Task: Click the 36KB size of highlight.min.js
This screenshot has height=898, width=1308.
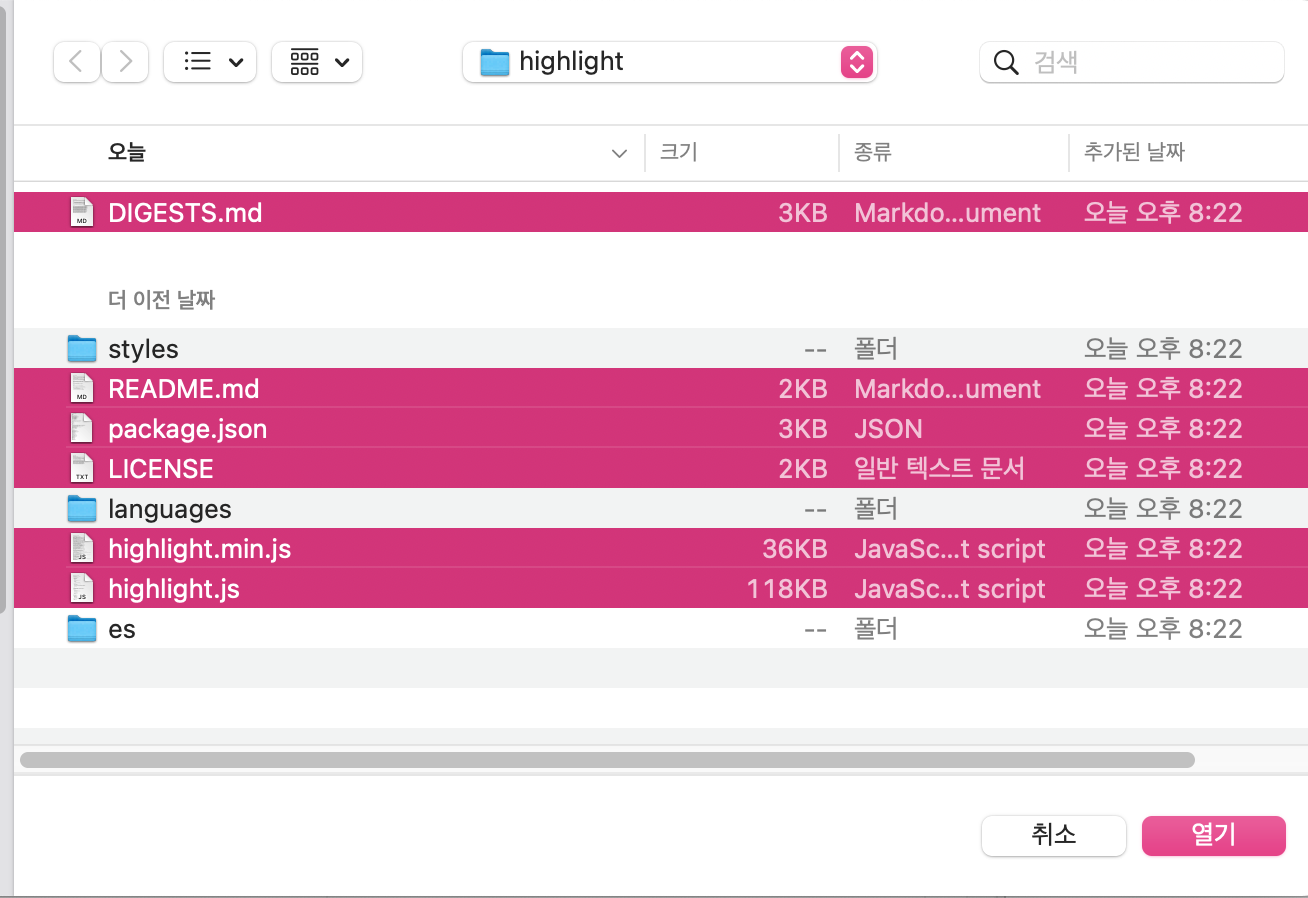Action: point(795,549)
